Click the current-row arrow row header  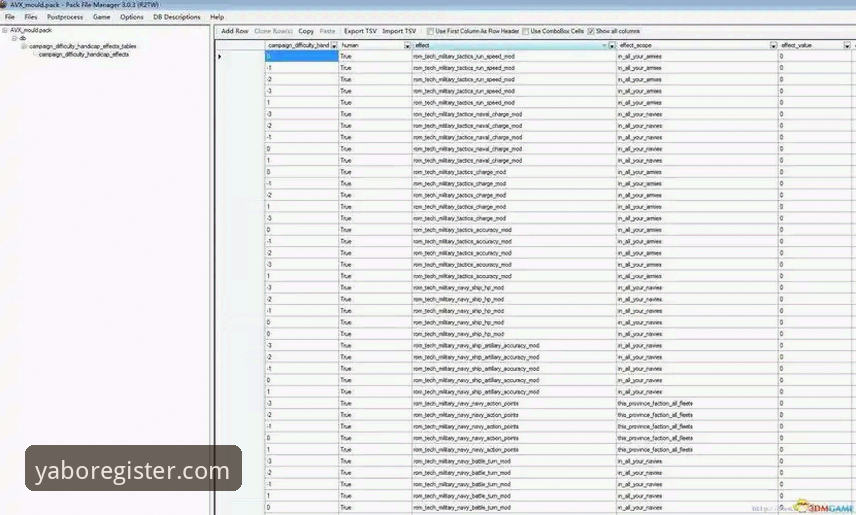pyautogui.click(x=240, y=56)
